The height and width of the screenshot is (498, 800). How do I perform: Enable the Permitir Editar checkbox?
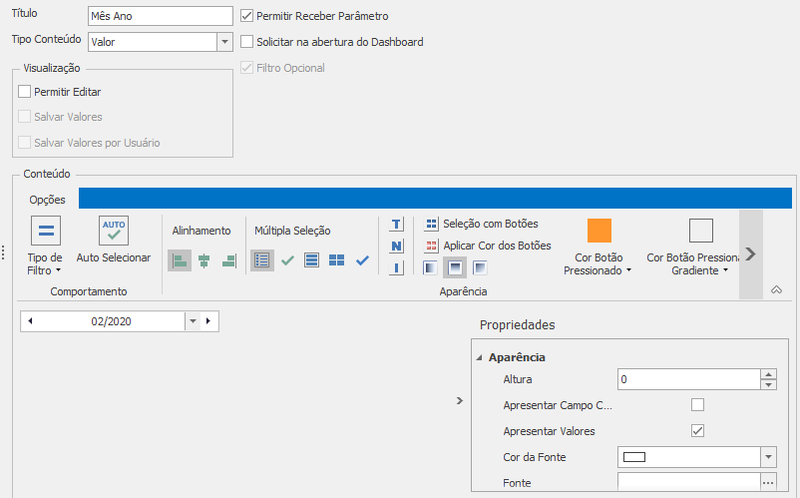click(x=24, y=92)
